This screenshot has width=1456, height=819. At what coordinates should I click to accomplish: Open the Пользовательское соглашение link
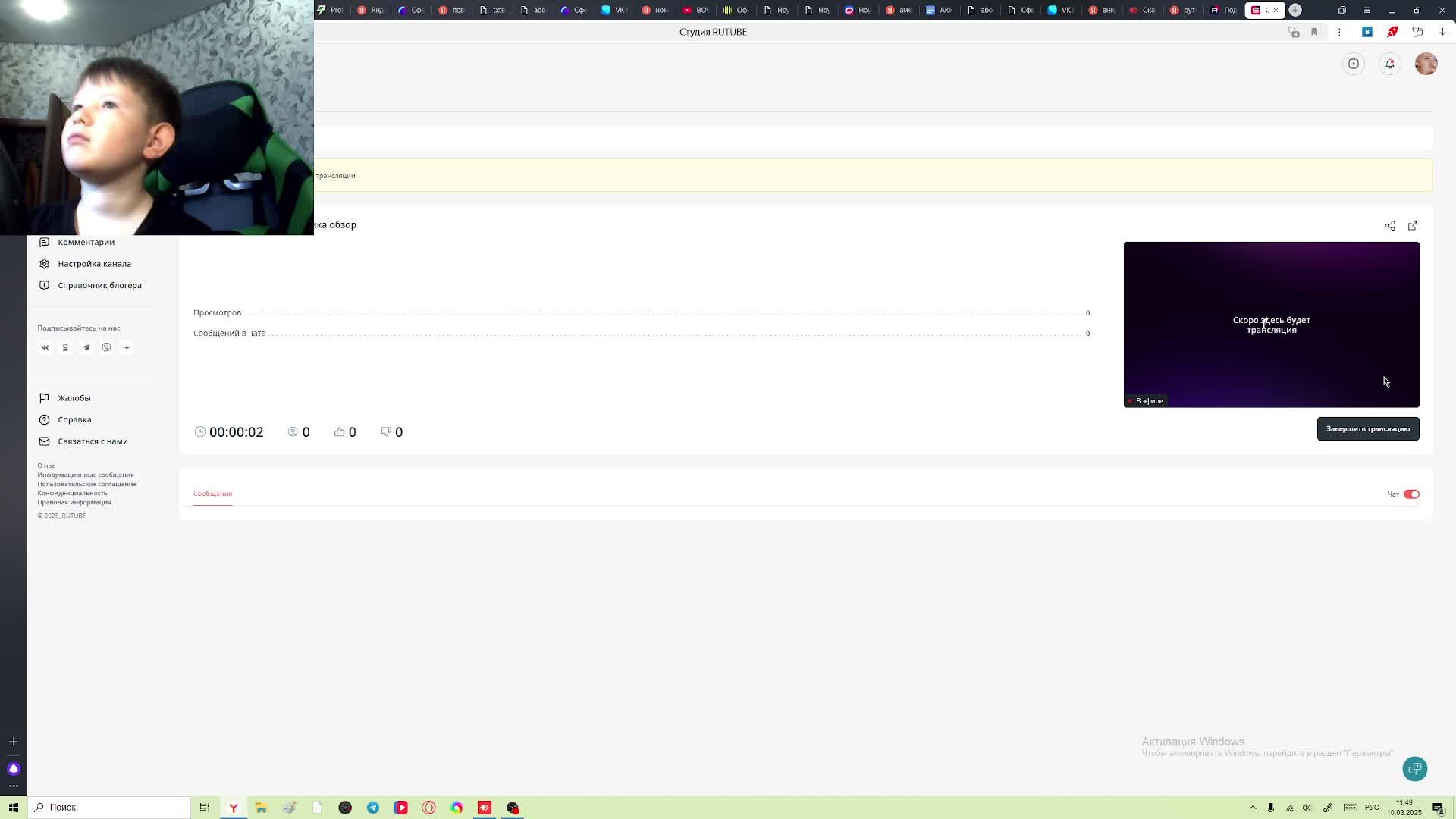click(87, 484)
